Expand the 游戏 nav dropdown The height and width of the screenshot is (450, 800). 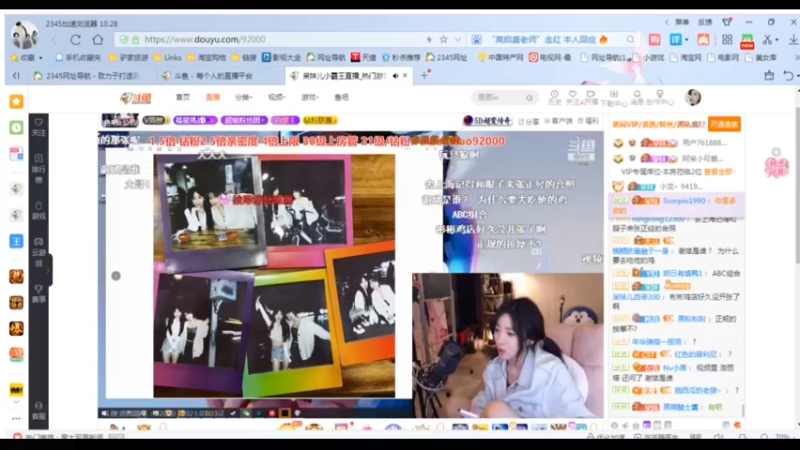click(x=310, y=97)
